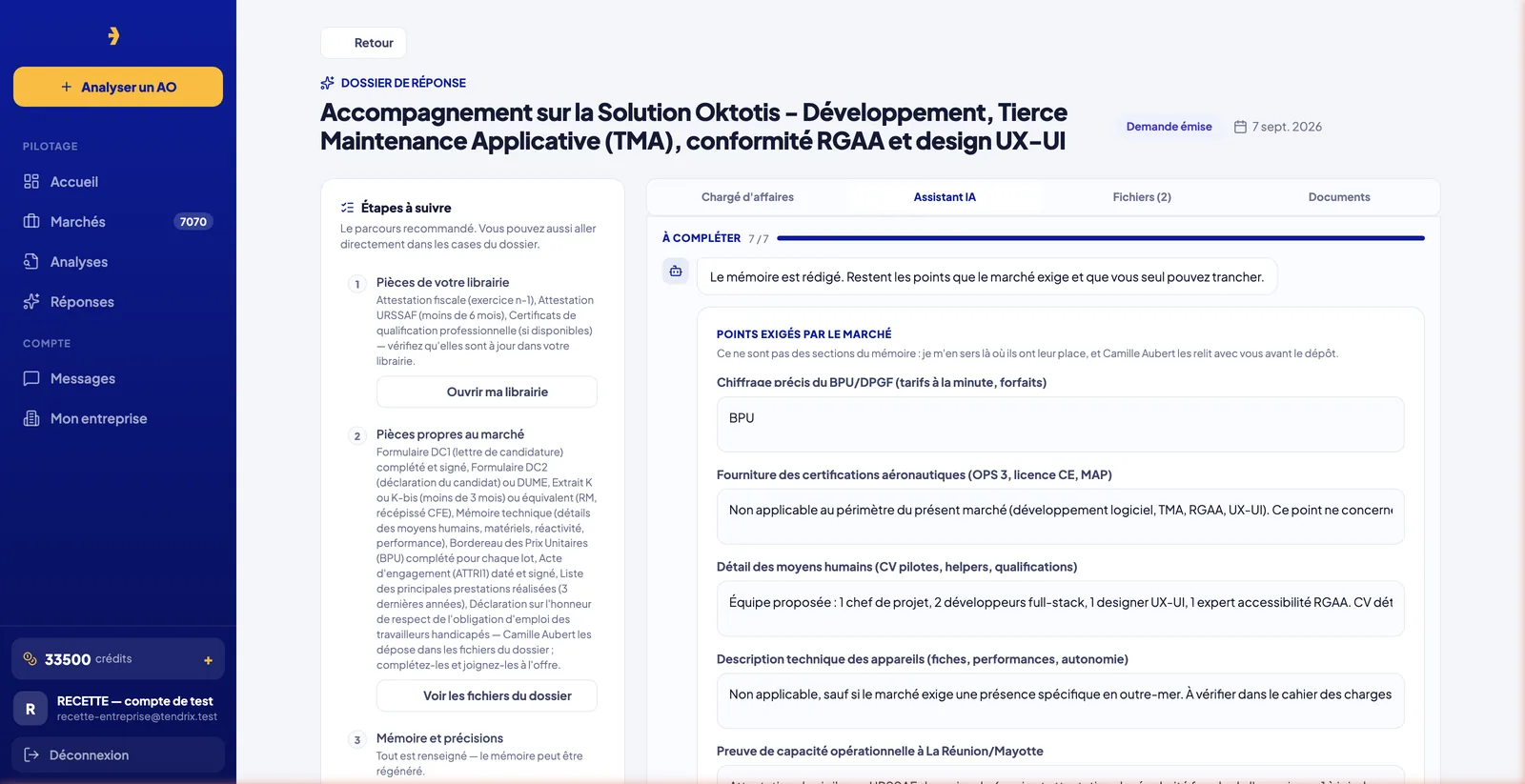
Task: Click the Déconnexion logout arrow icon
Action: point(31,754)
